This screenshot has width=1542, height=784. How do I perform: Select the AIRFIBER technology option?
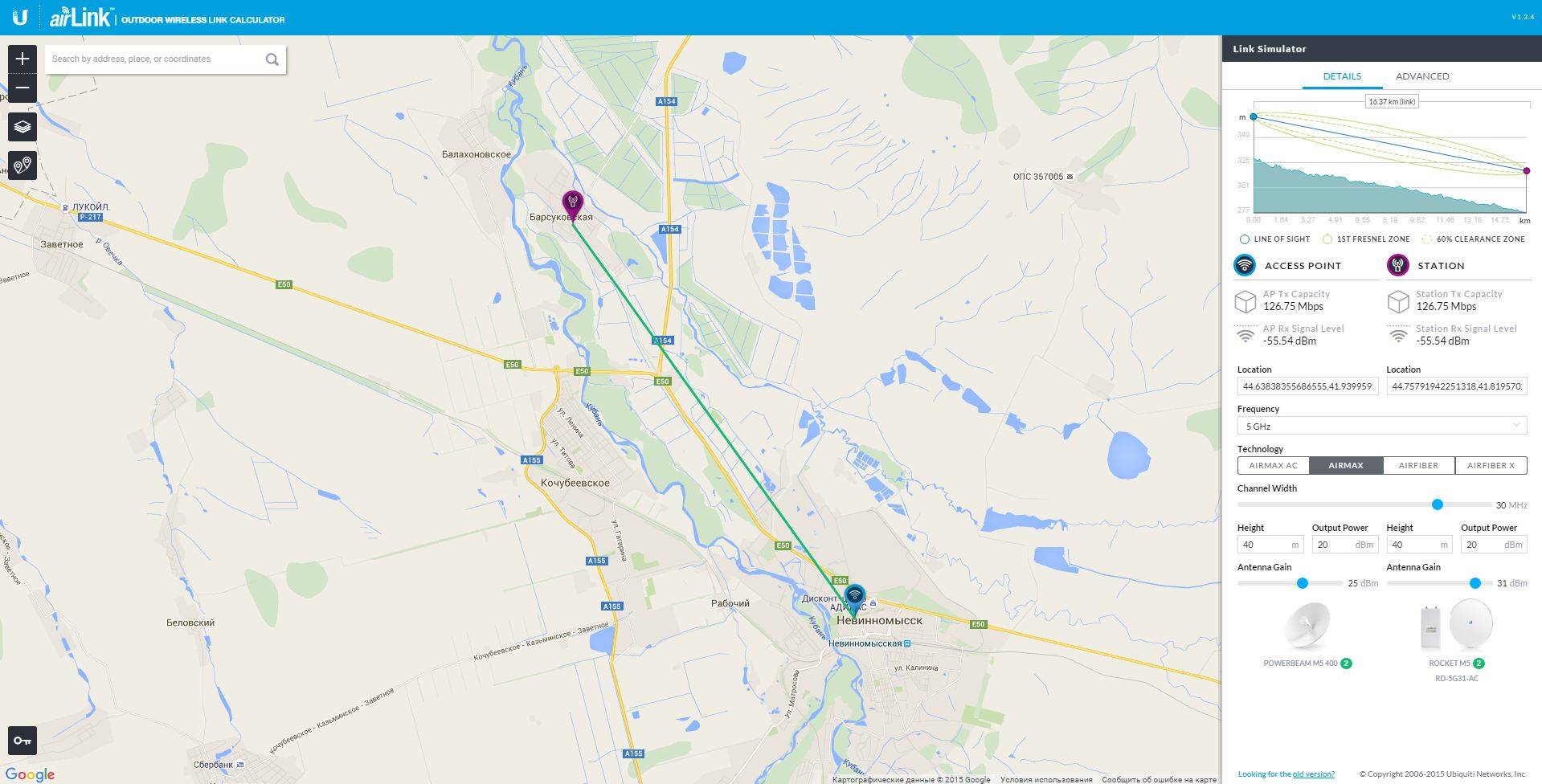(1418, 465)
